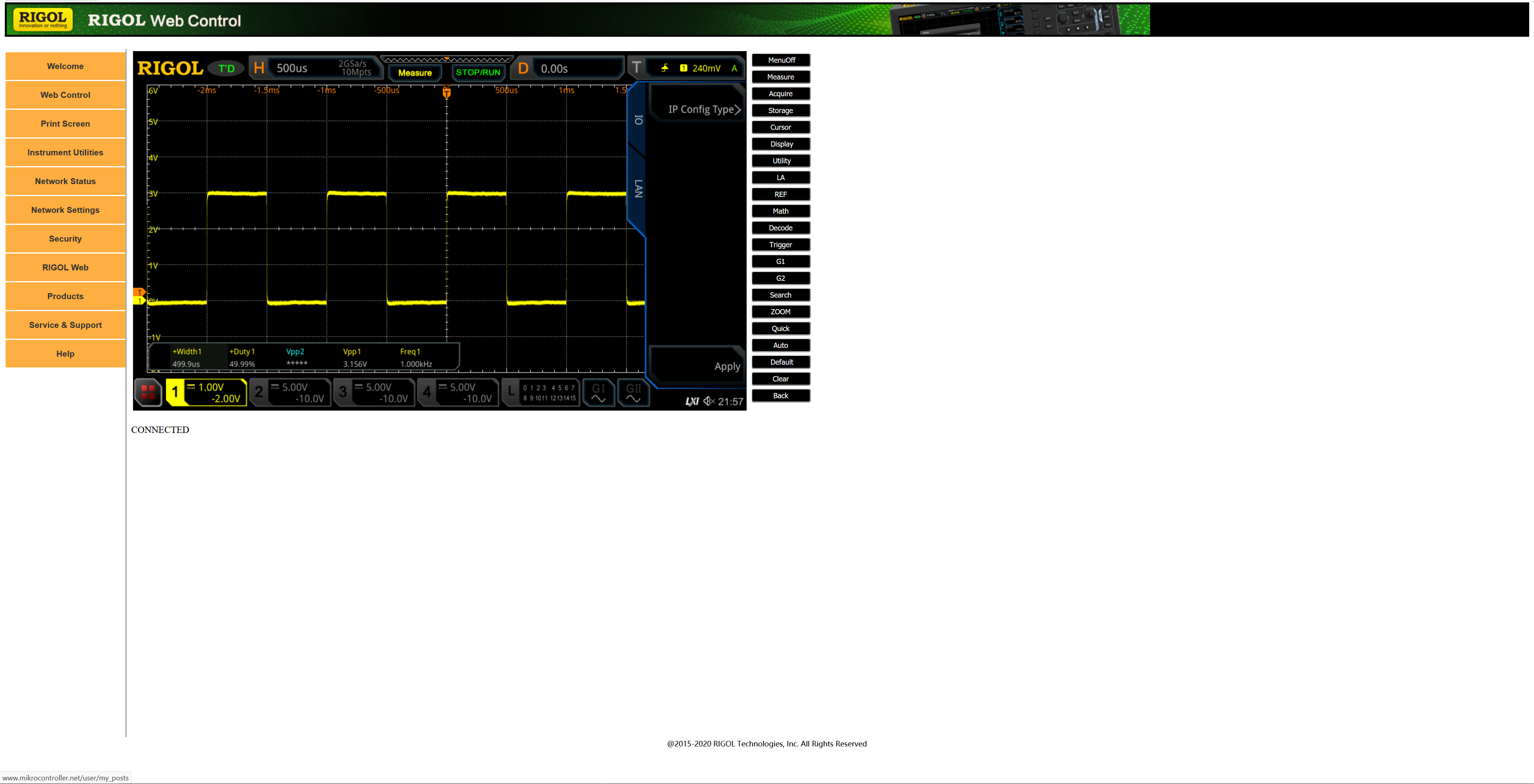
Task: Toggle channel 4 on the scope
Action: tap(458, 392)
